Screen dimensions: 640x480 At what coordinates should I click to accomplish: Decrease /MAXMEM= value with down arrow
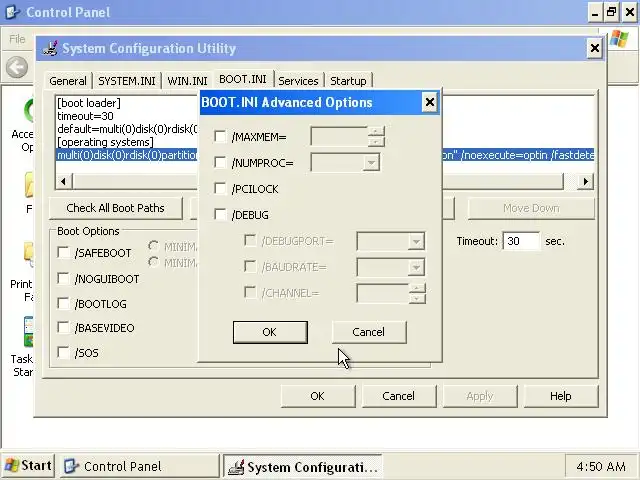376,142
